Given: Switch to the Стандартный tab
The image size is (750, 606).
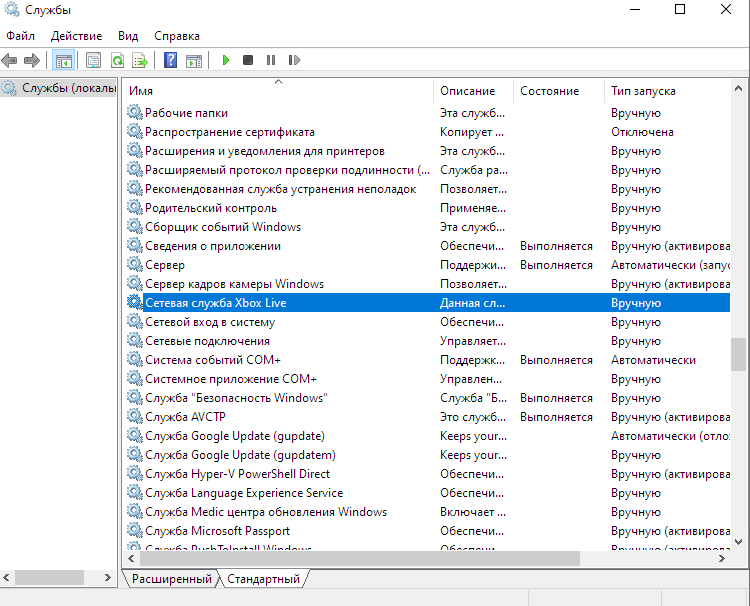Looking at the screenshot, I should pos(263,579).
